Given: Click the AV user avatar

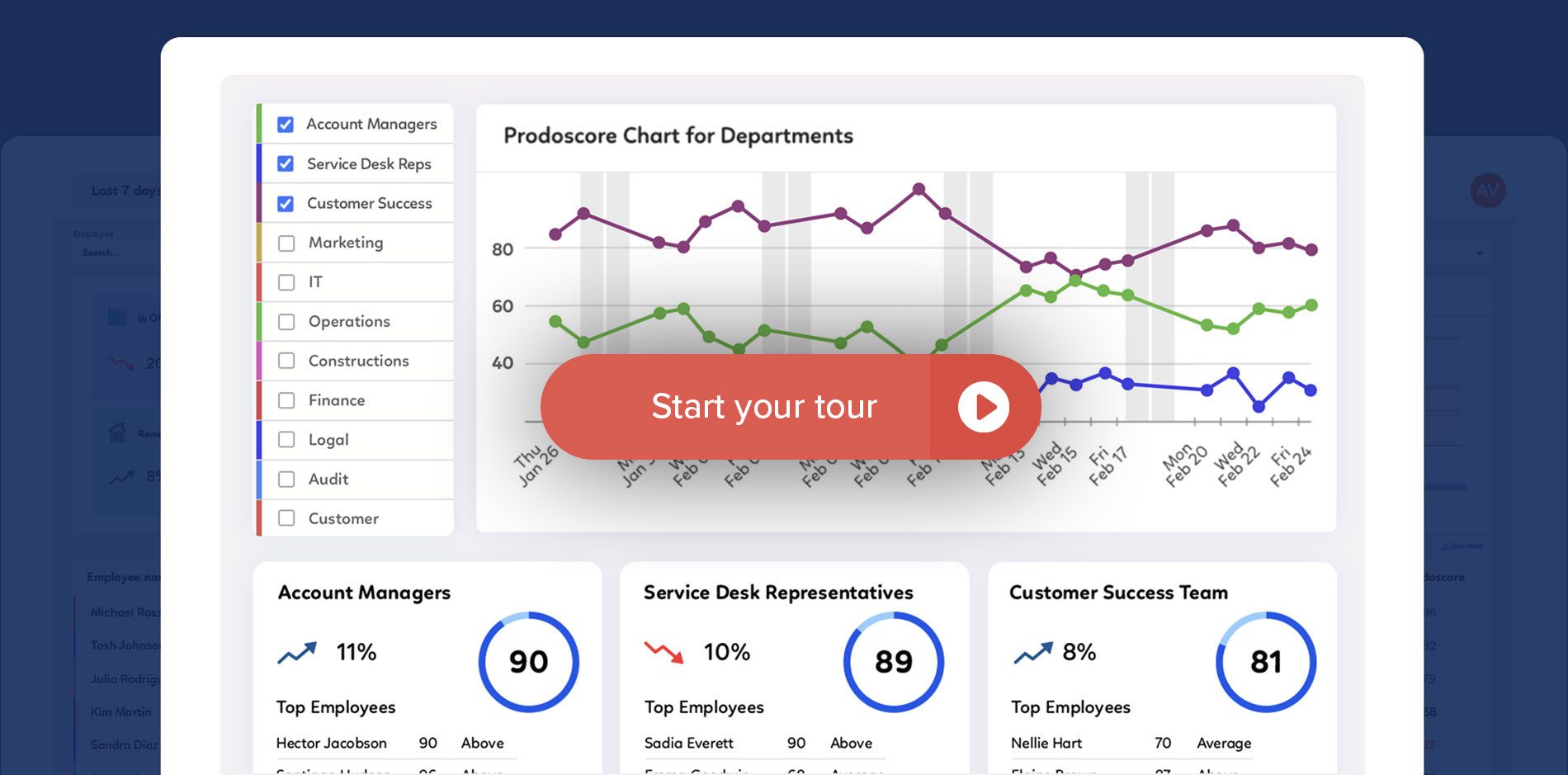Looking at the screenshot, I should (x=1488, y=191).
